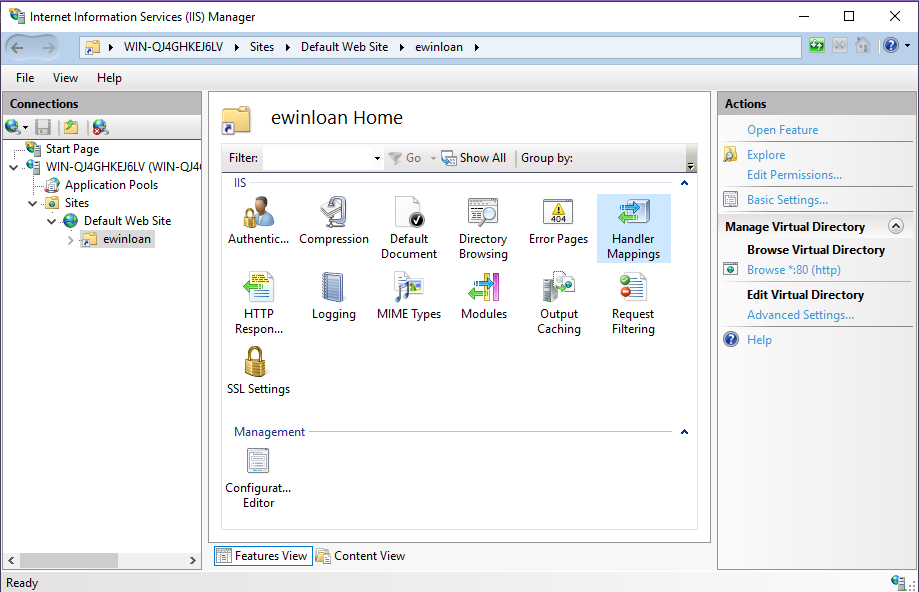
Task: Collapse the IIS group section
Action: (684, 183)
